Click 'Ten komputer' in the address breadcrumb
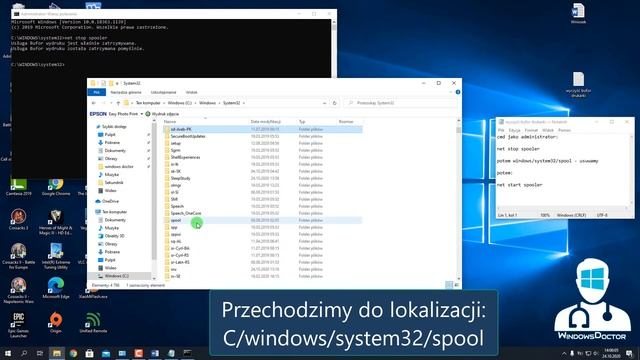 tap(148, 103)
